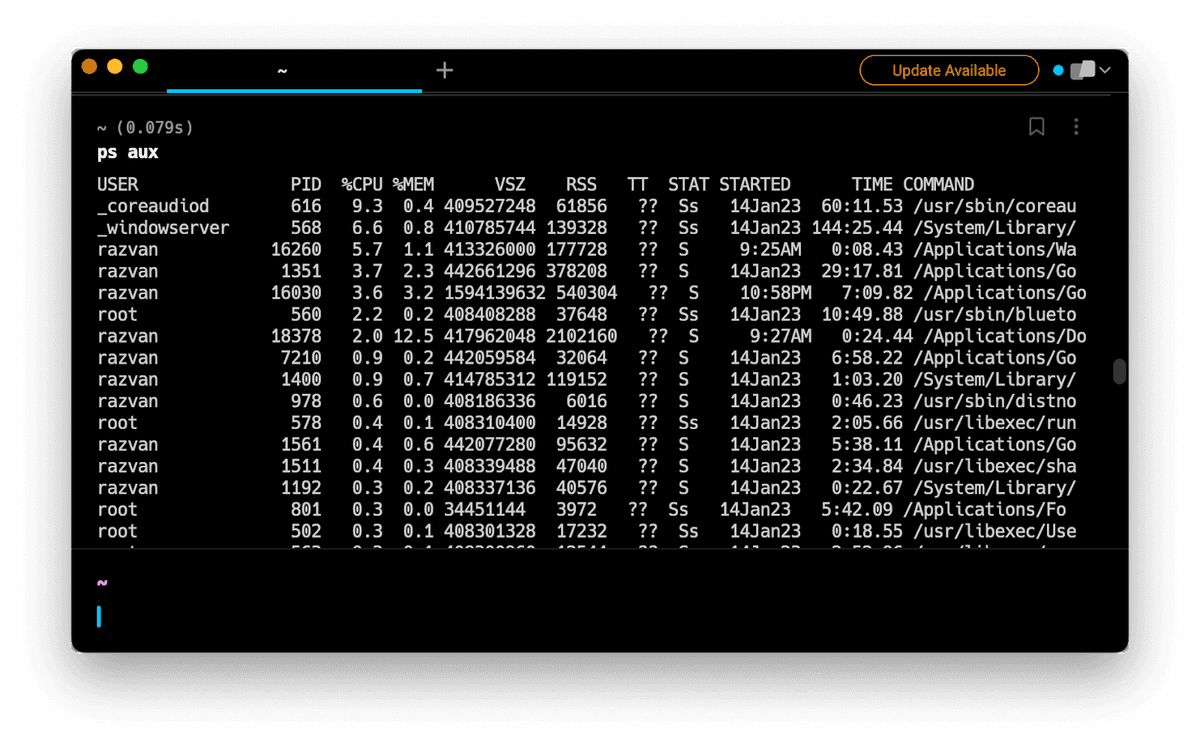Screen dimensions: 1200x747
Task: Select the active tab labeled ~
Action: pyautogui.click(x=283, y=70)
